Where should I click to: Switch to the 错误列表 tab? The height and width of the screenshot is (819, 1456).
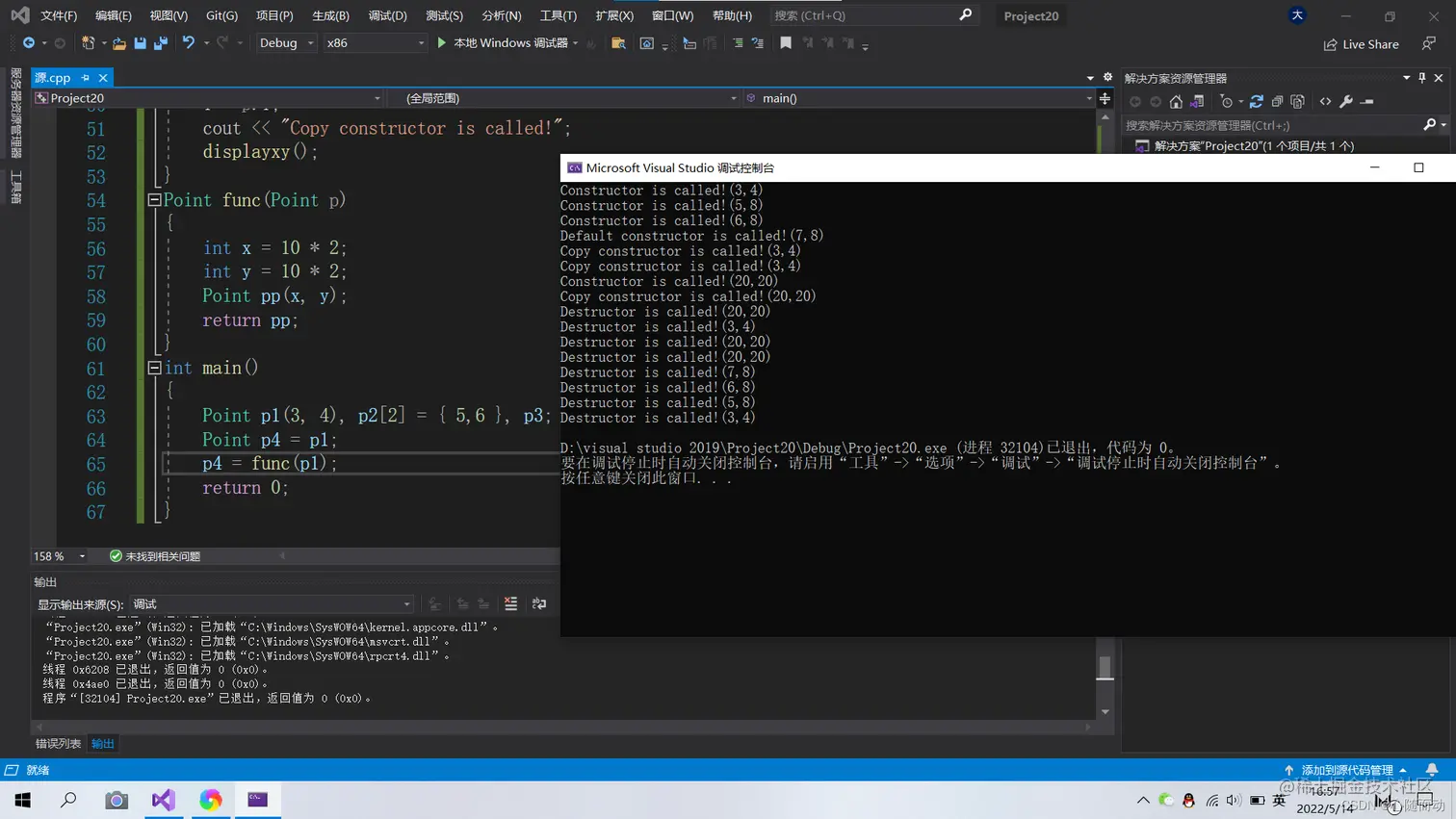point(59,743)
